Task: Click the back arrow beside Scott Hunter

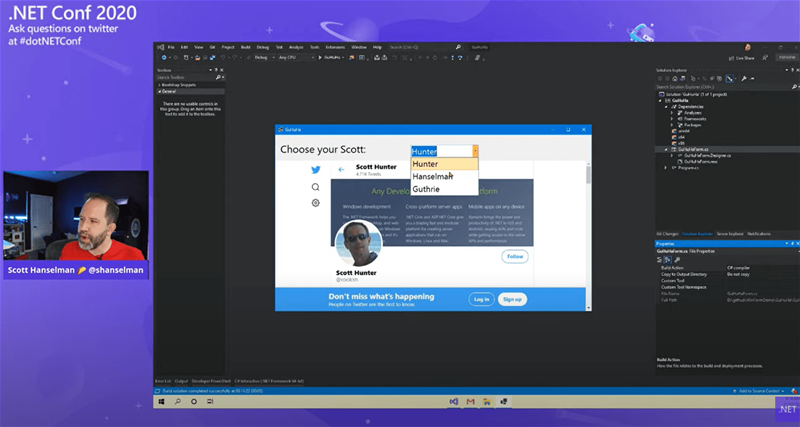Action: 341,170
